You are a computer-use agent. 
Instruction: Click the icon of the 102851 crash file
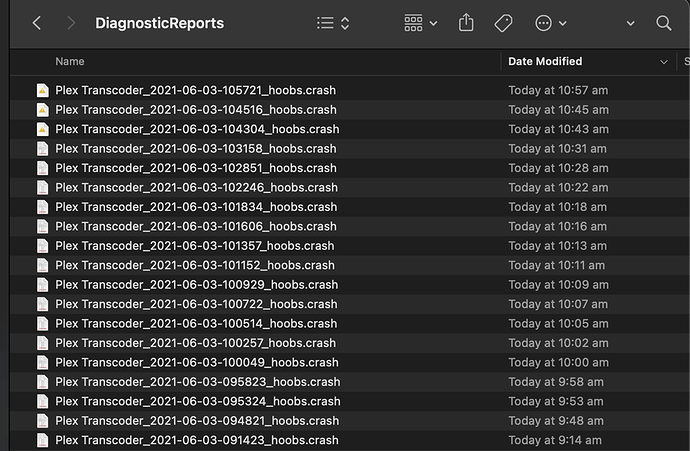coord(42,168)
